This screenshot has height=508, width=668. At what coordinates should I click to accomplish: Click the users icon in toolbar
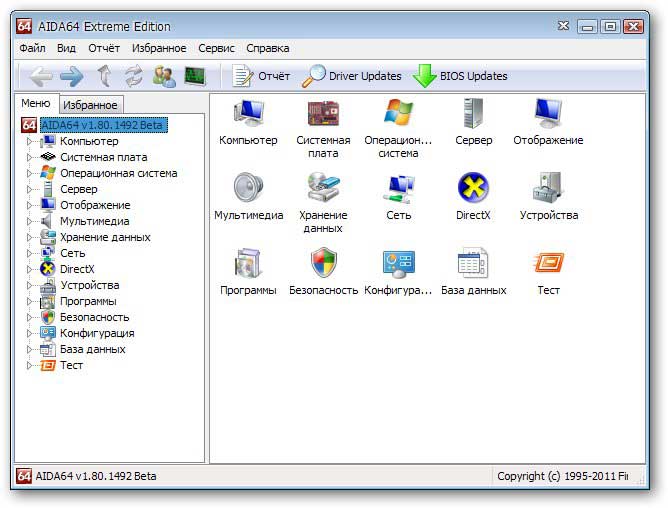coord(164,77)
